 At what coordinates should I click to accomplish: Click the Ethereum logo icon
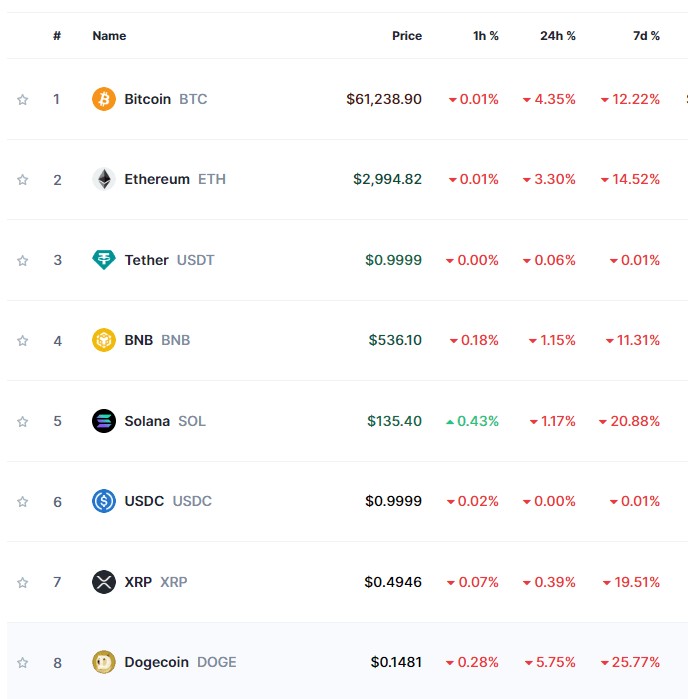[x=104, y=180]
